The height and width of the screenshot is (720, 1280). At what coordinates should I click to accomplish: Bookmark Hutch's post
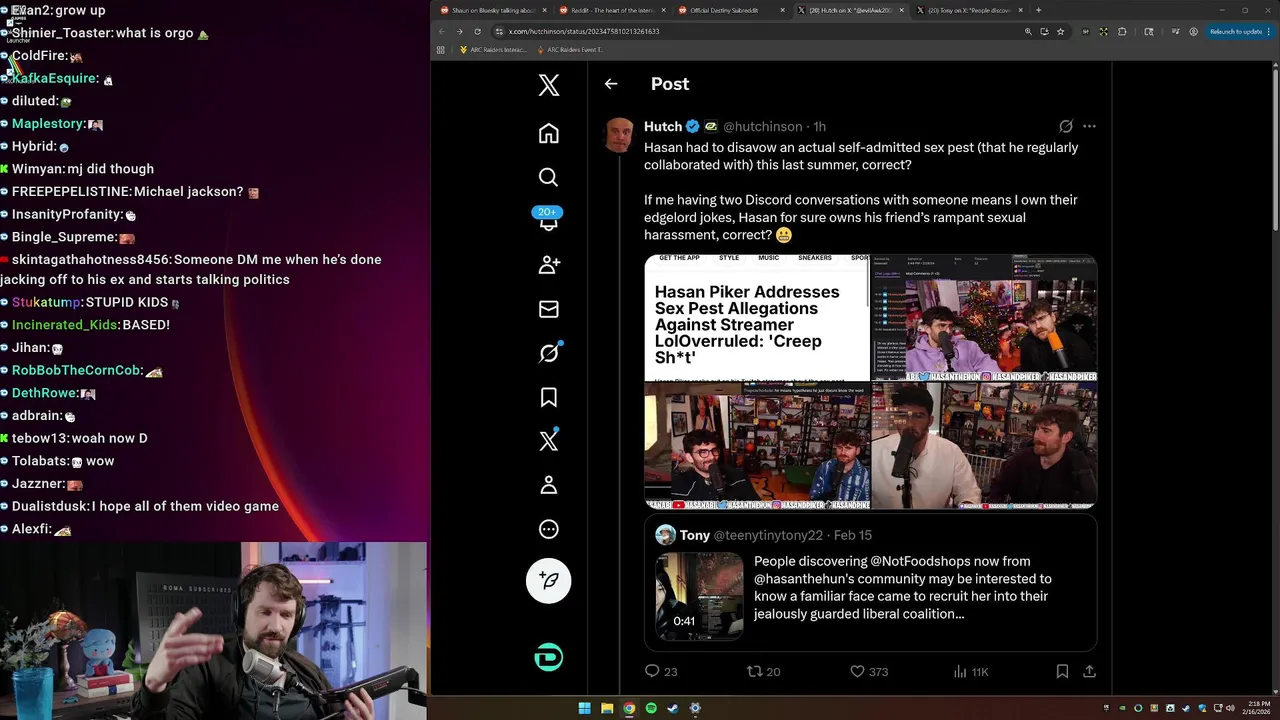1062,671
